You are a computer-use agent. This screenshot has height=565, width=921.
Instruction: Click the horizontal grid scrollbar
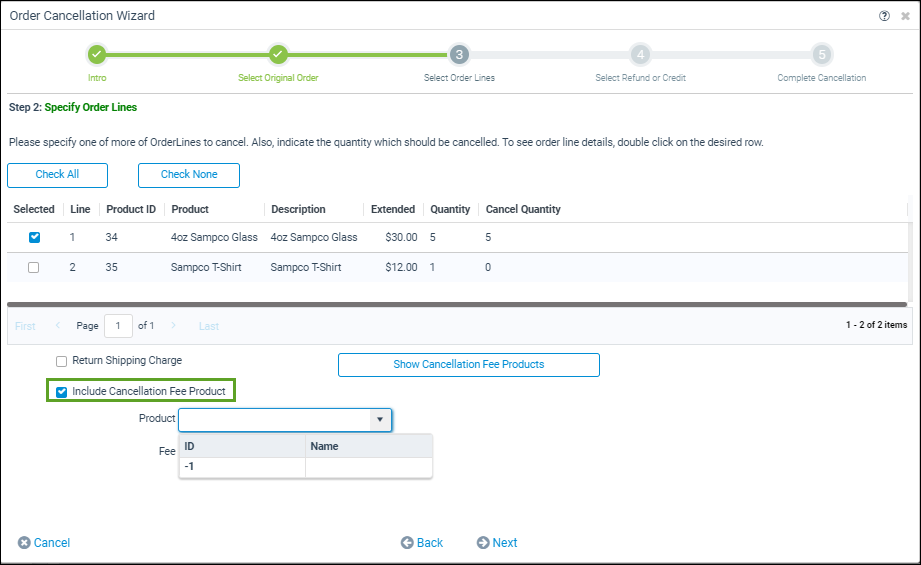pyautogui.click(x=457, y=304)
